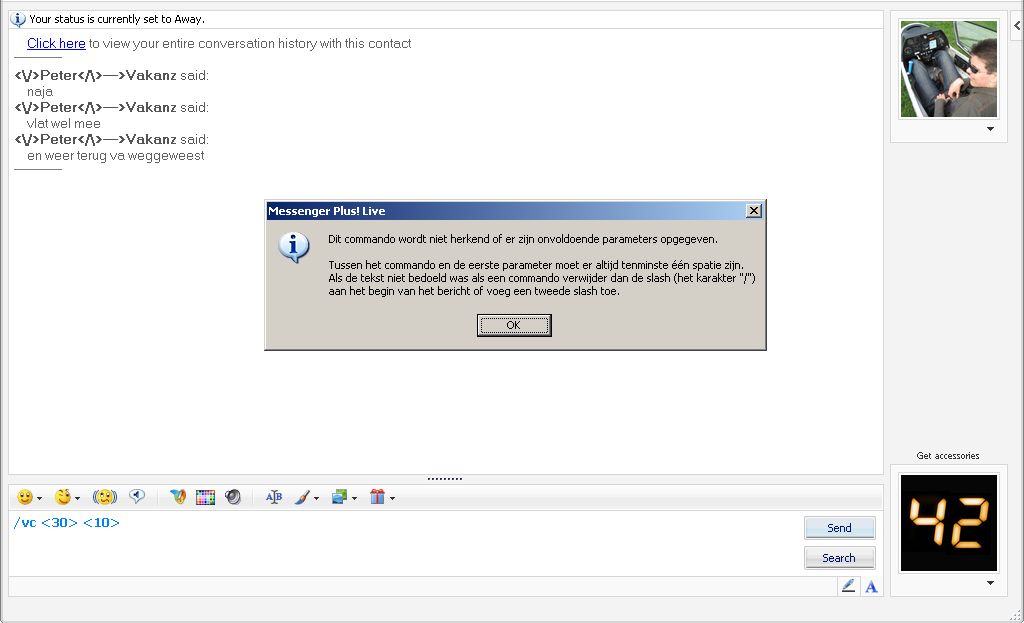The height and width of the screenshot is (623, 1024).
Task: Expand the share photos dropdown arrow
Action: coord(355,498)
